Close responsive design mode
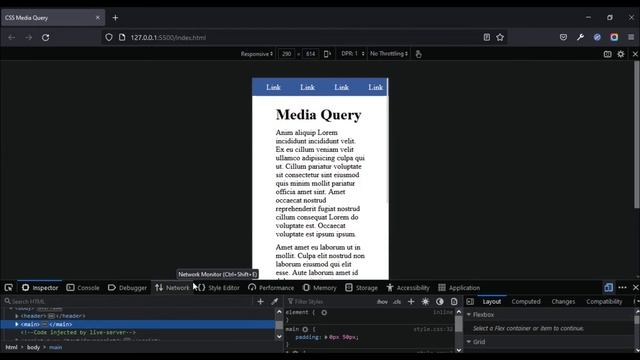This screenshot has width=640, height=360. 635,54
